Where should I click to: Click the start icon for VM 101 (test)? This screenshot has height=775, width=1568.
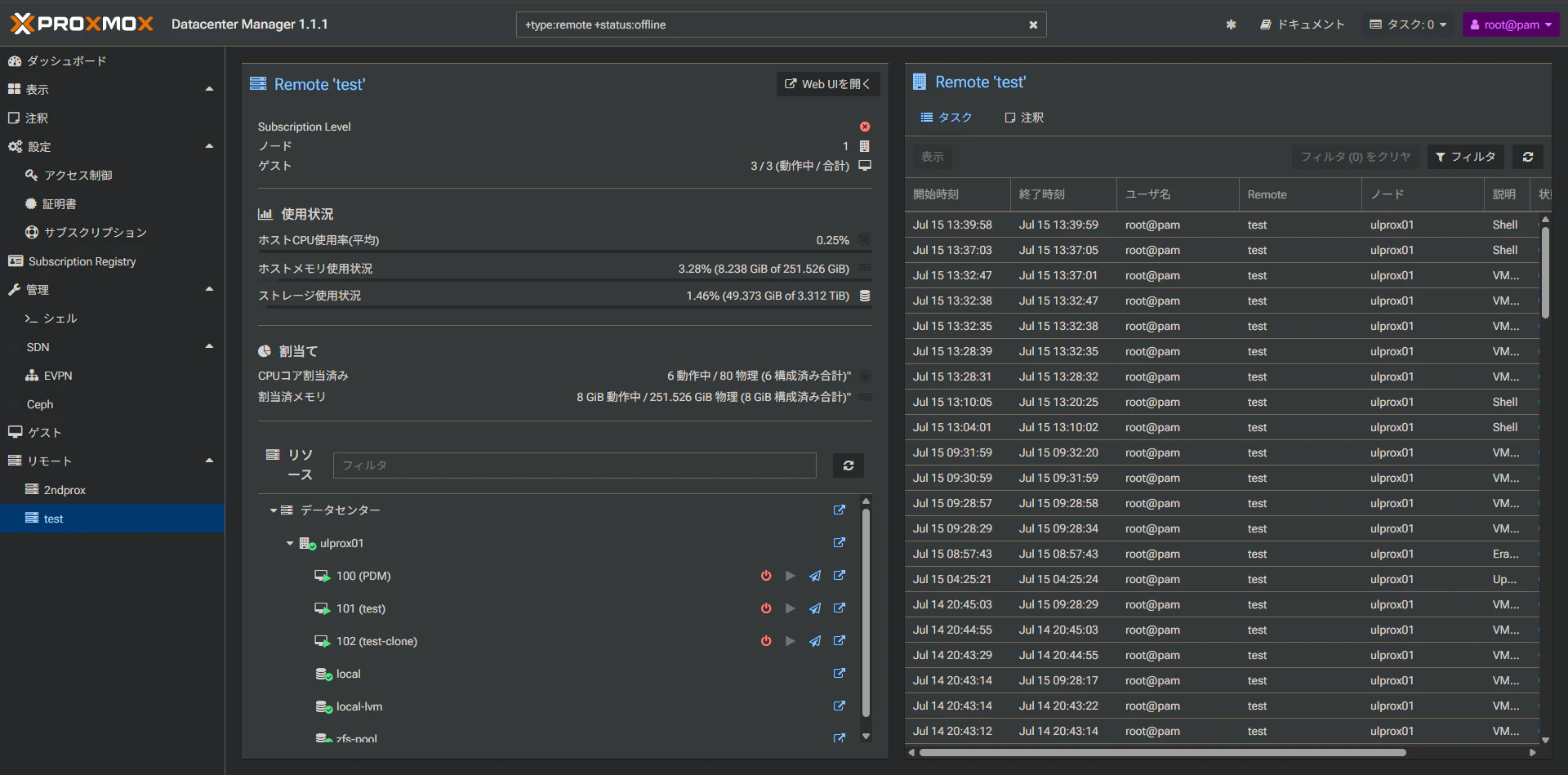(x=790, y=608)
